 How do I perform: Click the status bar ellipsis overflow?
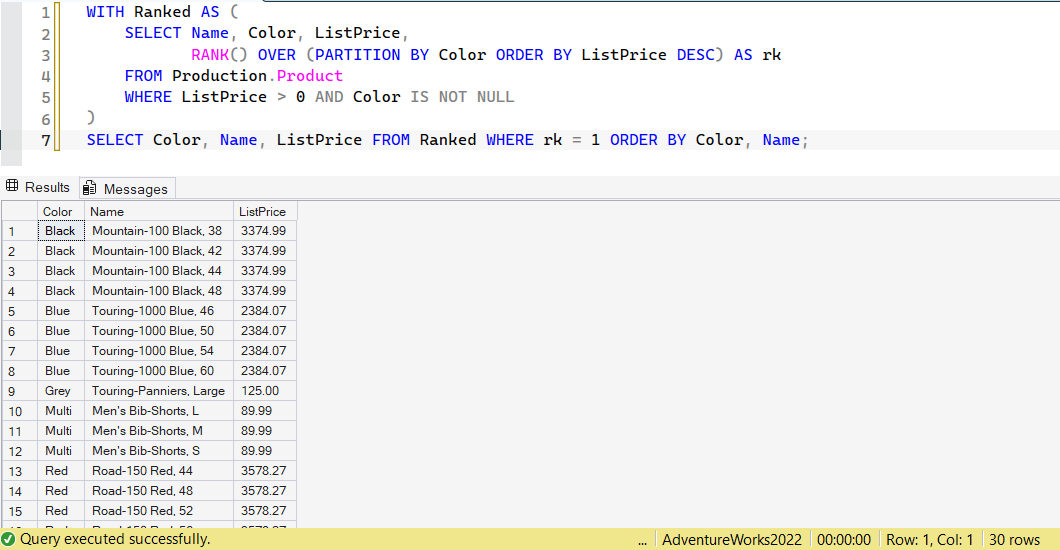[x=642, y=541]
